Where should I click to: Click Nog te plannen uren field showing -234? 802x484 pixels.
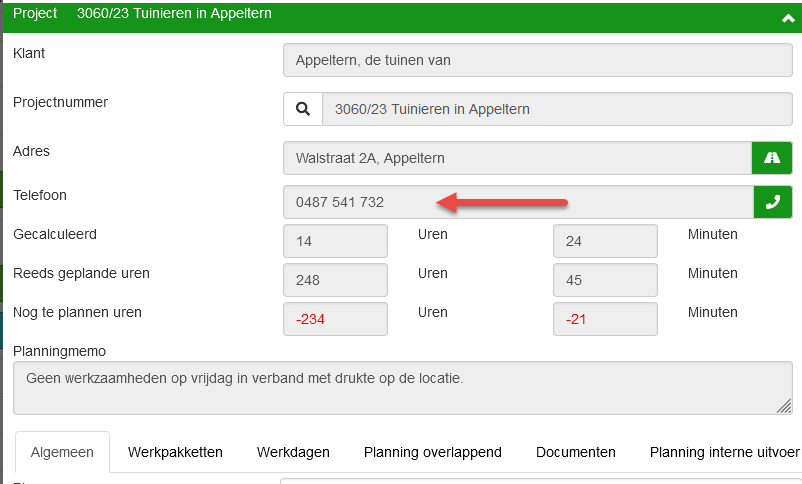pyautogui.click(x=335, y=319)
